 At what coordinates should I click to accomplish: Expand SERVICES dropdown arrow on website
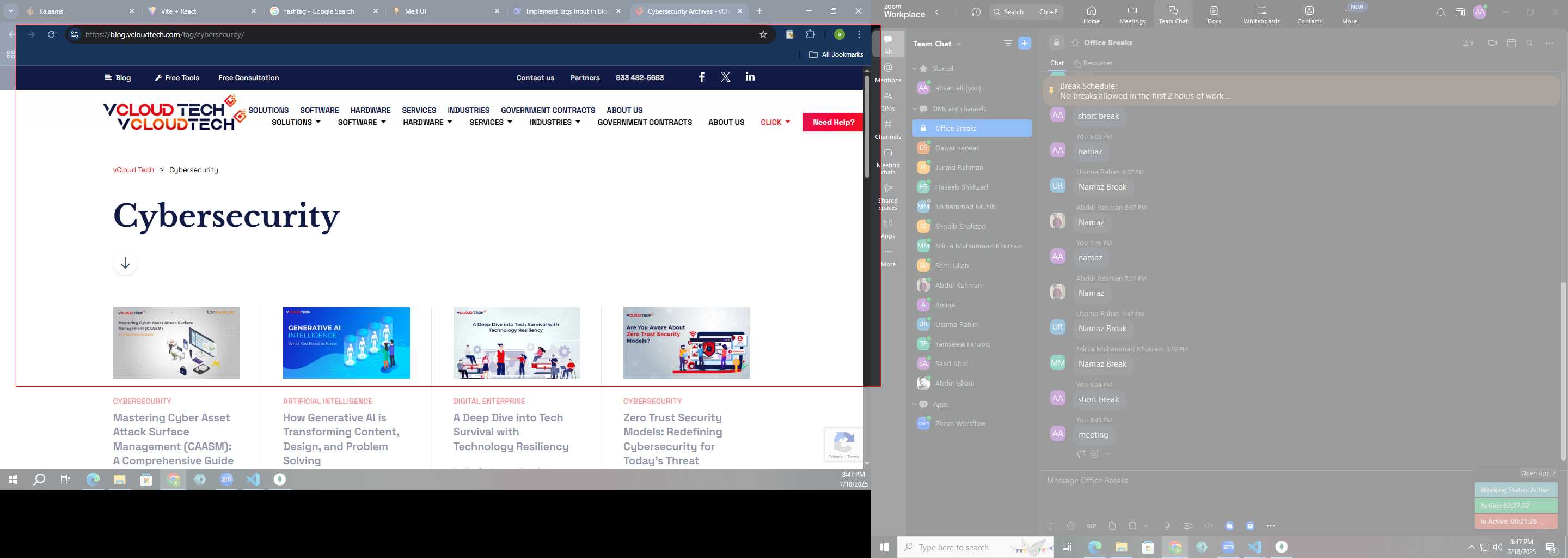click(510, 122)
